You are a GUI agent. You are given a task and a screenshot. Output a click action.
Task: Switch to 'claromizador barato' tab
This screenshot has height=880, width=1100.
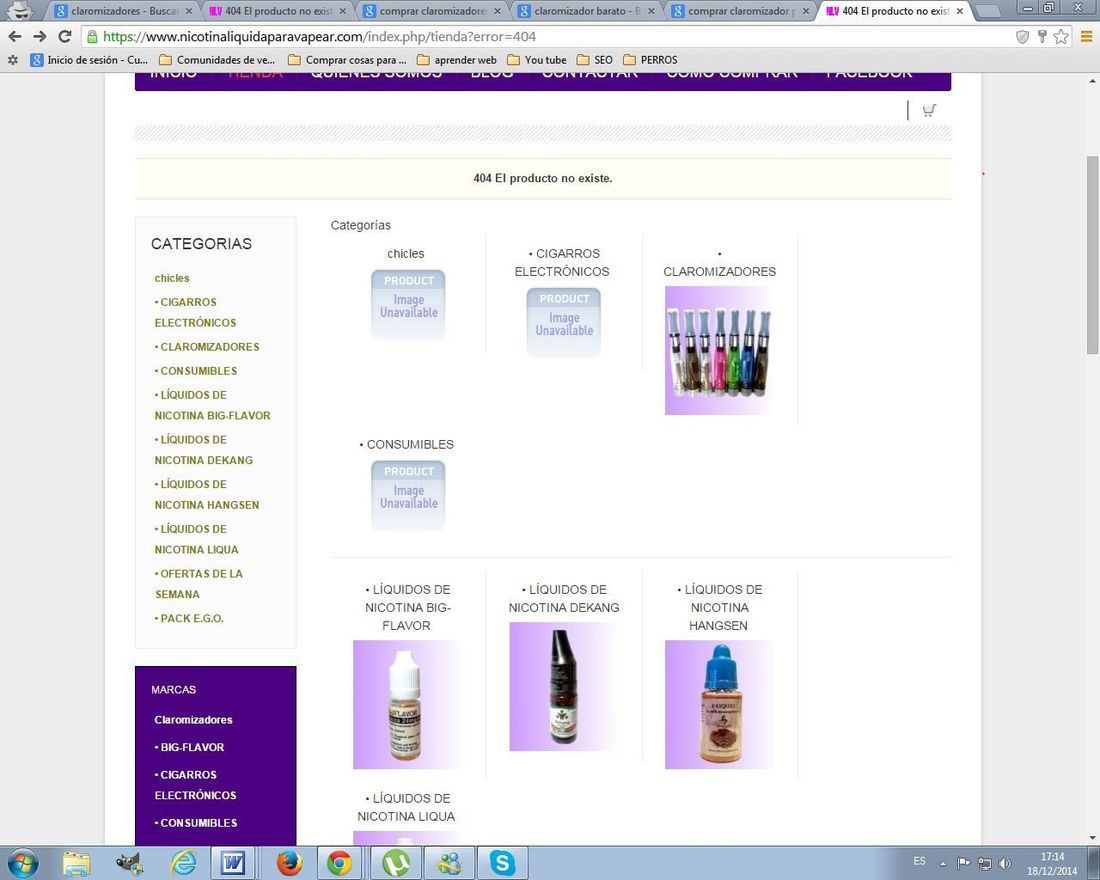pyautogui.click(x=587, y=11)
